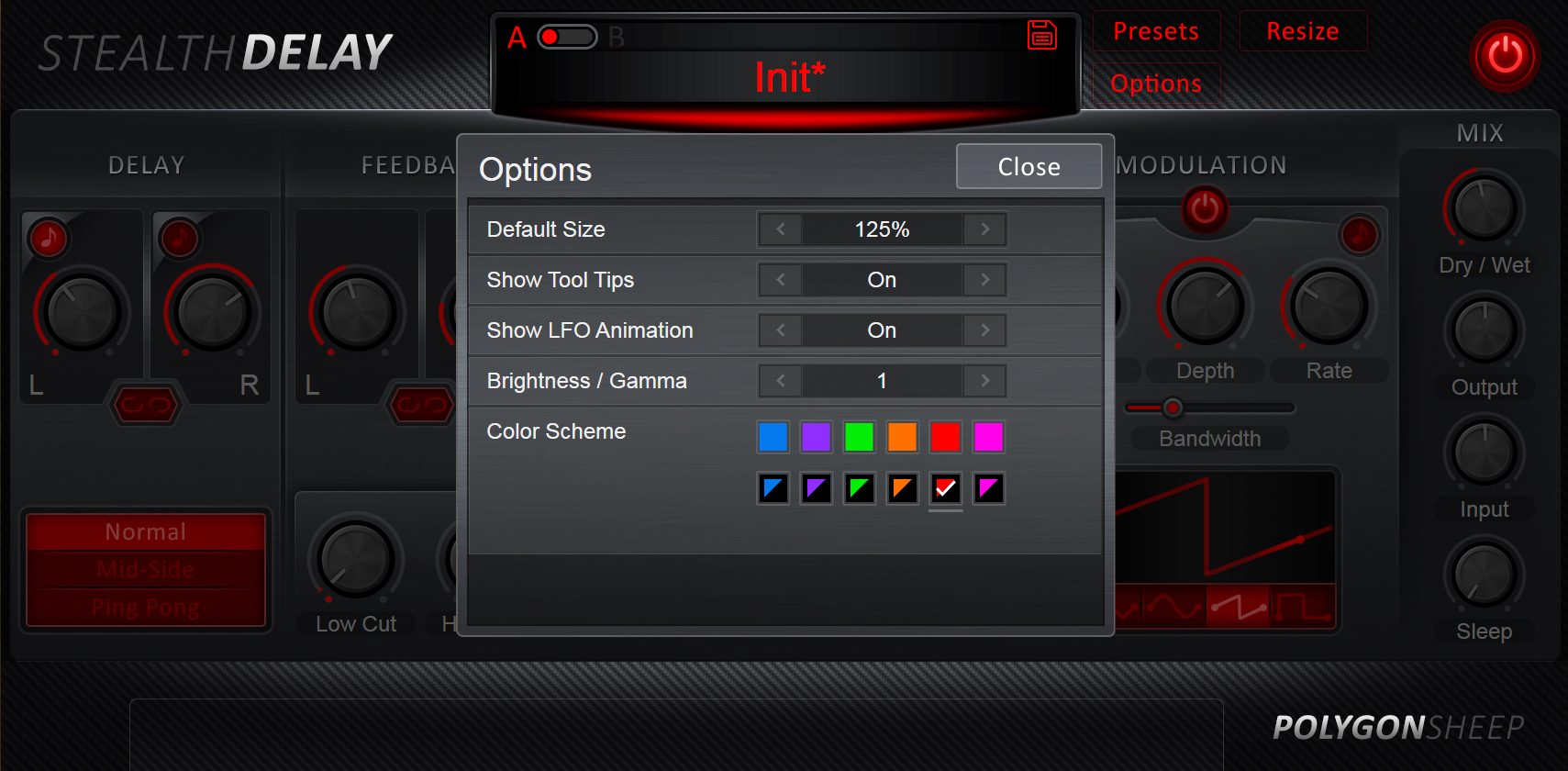
Task: Choose the solid green color scheme swatch
Action: pyautogui.click(x=859, y=437)
